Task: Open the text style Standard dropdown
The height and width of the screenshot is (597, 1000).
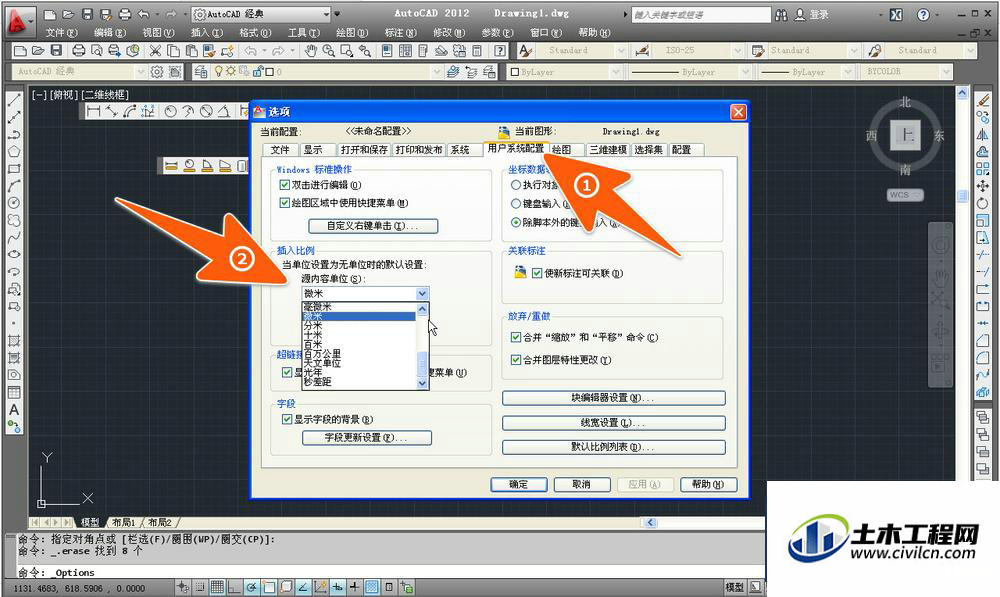Action: pyautogui.click(x=582, y=50)
